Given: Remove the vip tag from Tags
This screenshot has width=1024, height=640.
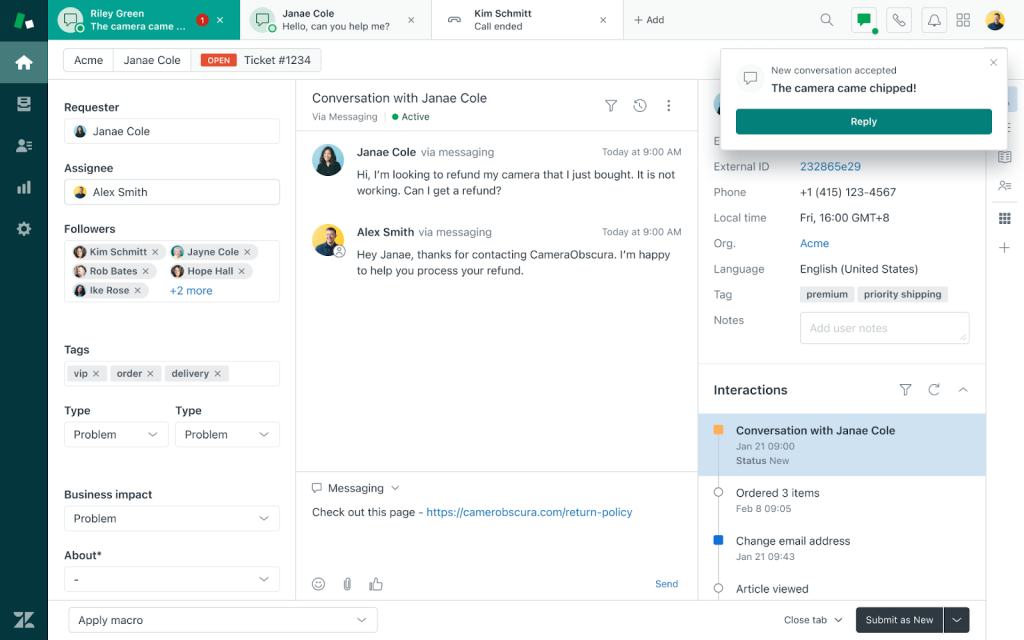Looking at the screenshot, I should (98, 372).
